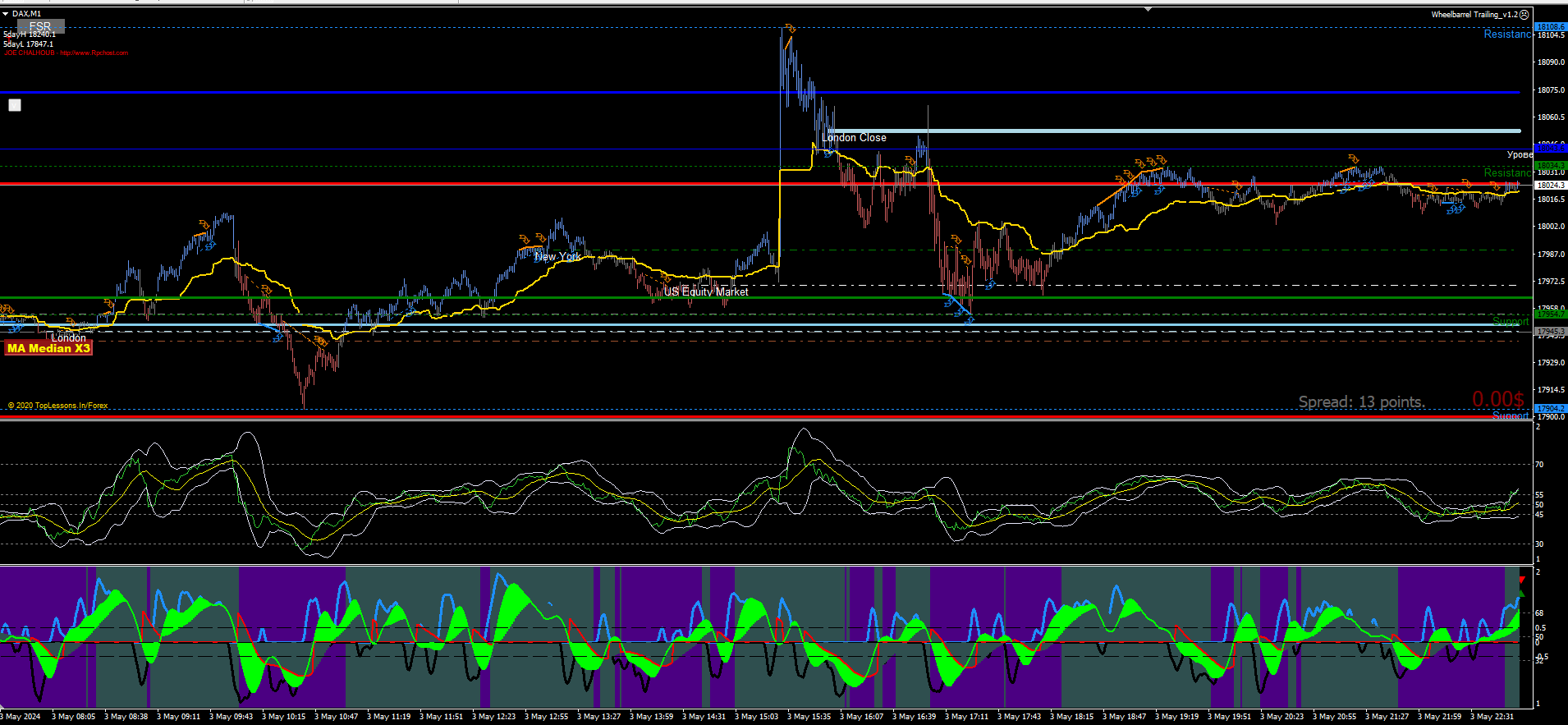Click the orange arrow atop the tallest price spike
This screenshot has height=725, width=1568.
tap(790, 29)
